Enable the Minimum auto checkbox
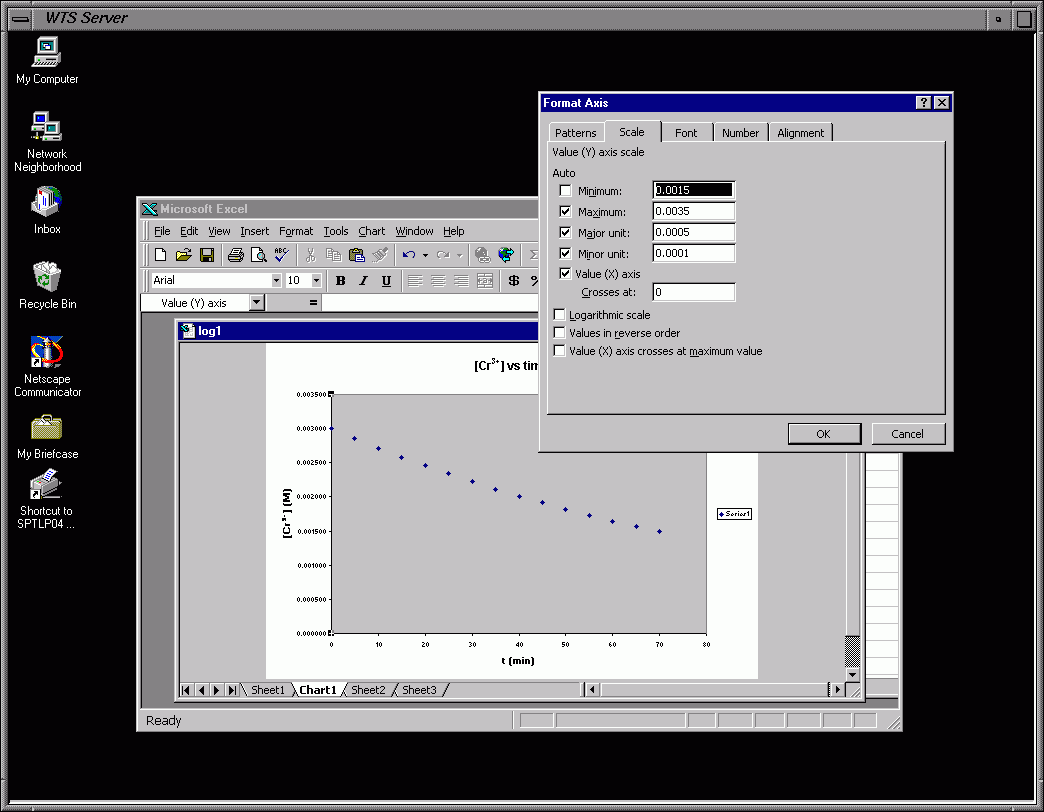This screenshot has width=1044, height=812. click(566, 191)
